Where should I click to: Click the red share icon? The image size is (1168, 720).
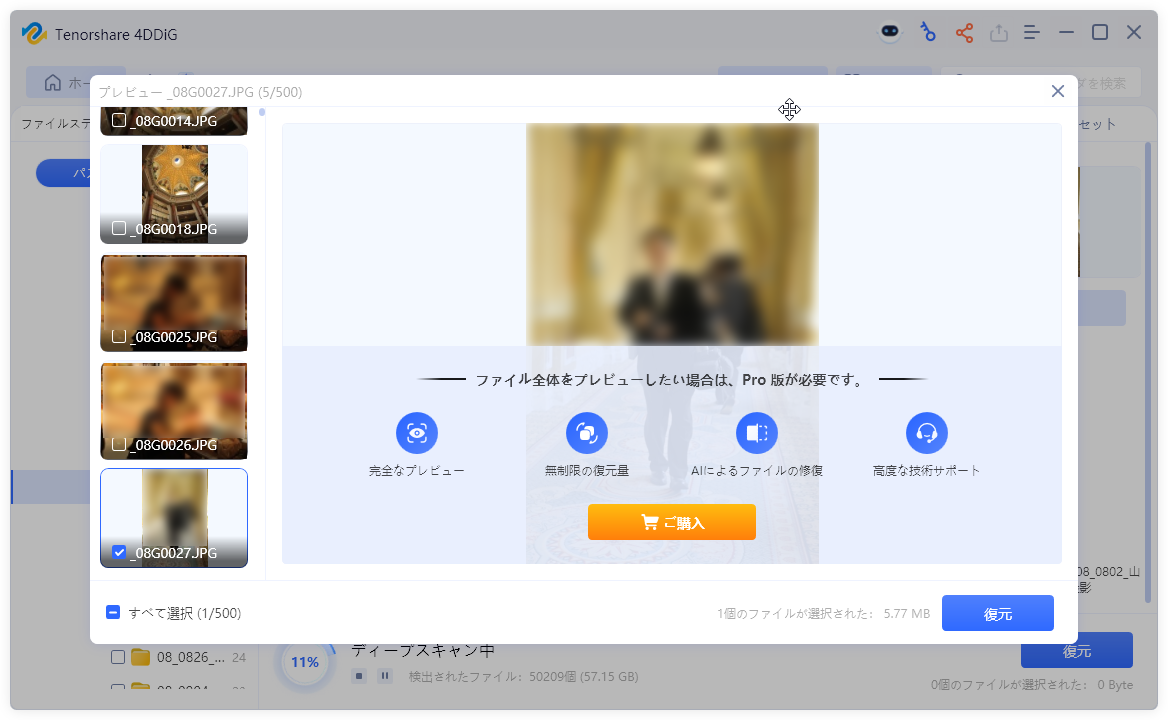click(965, 33)
